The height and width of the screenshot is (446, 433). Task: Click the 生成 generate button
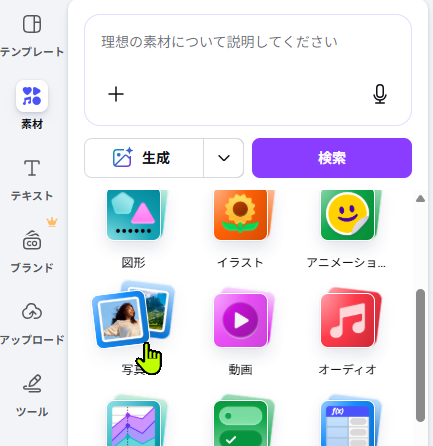click(x=144, y=158)
